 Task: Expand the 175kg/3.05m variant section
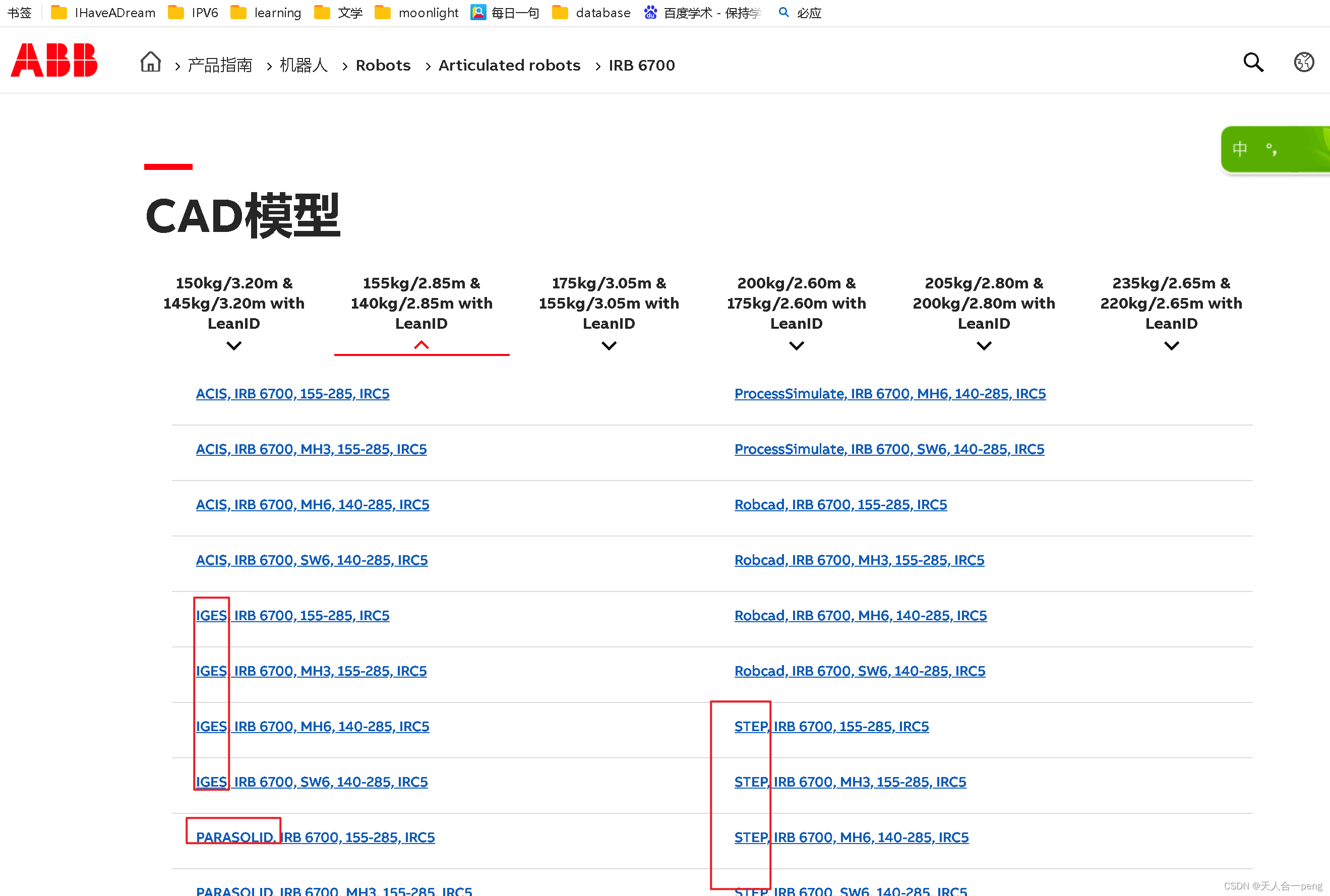(x=609, y=346)
